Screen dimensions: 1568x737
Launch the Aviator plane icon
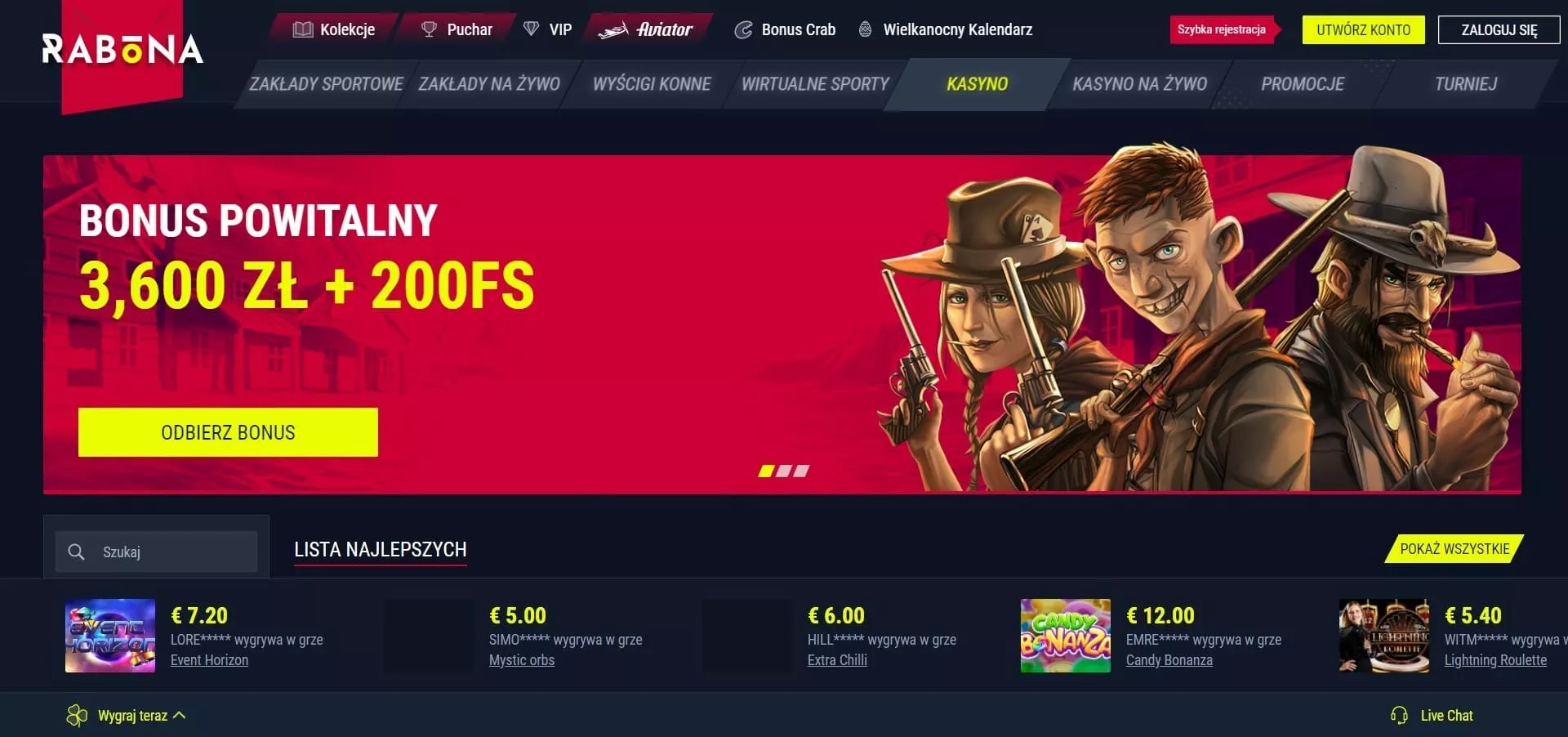[612, 30]
